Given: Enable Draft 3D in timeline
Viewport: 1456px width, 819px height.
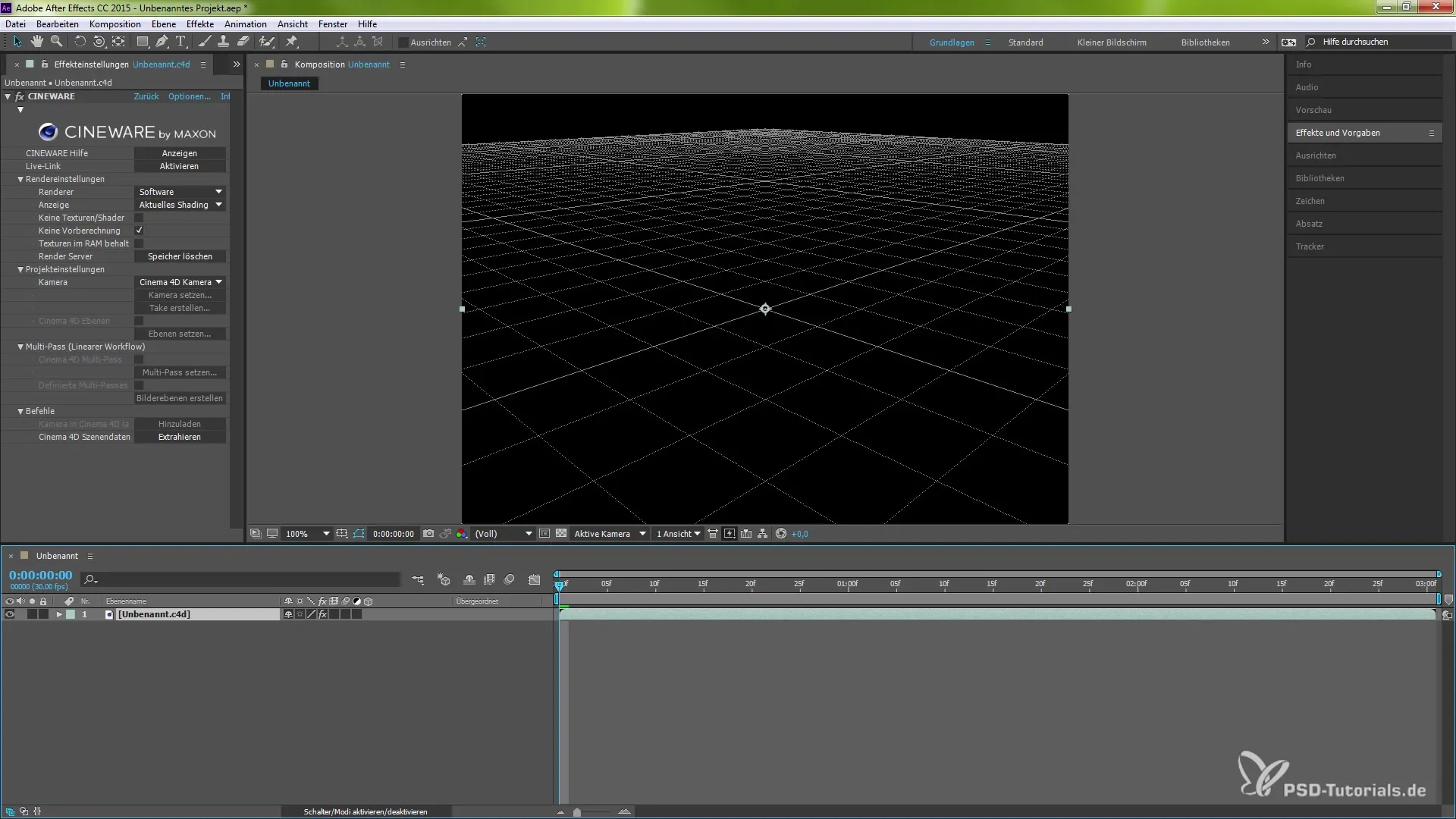Looking at the screenshot, I should click(x=444, y=579).
